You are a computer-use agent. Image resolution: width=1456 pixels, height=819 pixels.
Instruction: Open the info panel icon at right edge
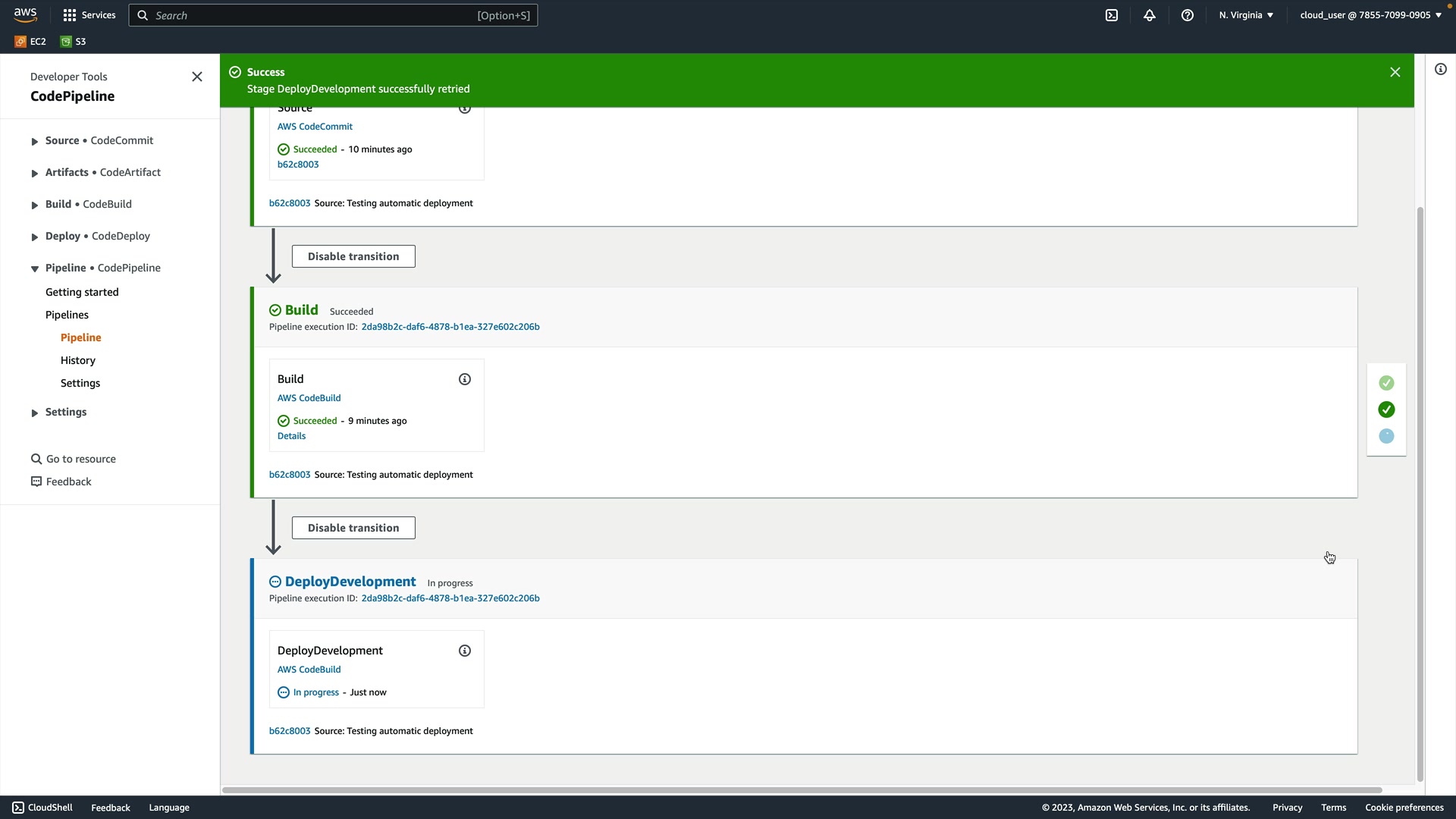click(x=1441, y=70)
